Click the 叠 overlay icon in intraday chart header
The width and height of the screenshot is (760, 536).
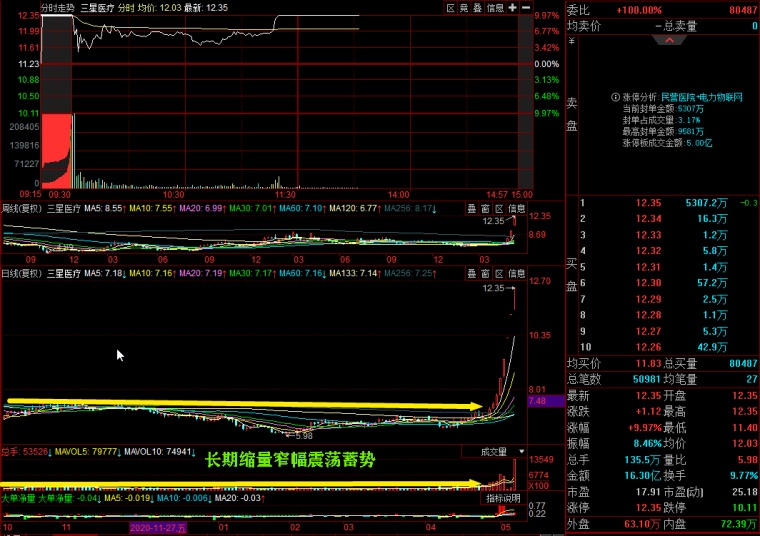click(477, 7)
